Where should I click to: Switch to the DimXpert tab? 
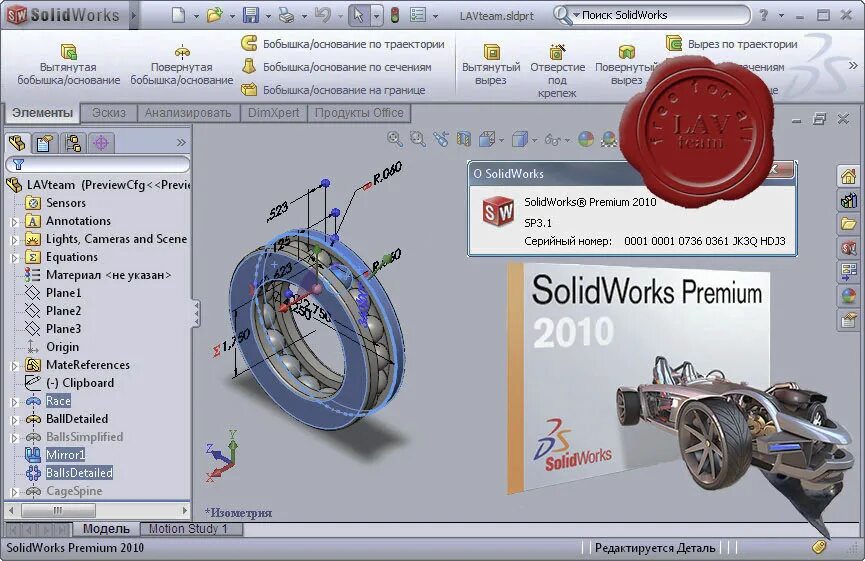point(273,113)
